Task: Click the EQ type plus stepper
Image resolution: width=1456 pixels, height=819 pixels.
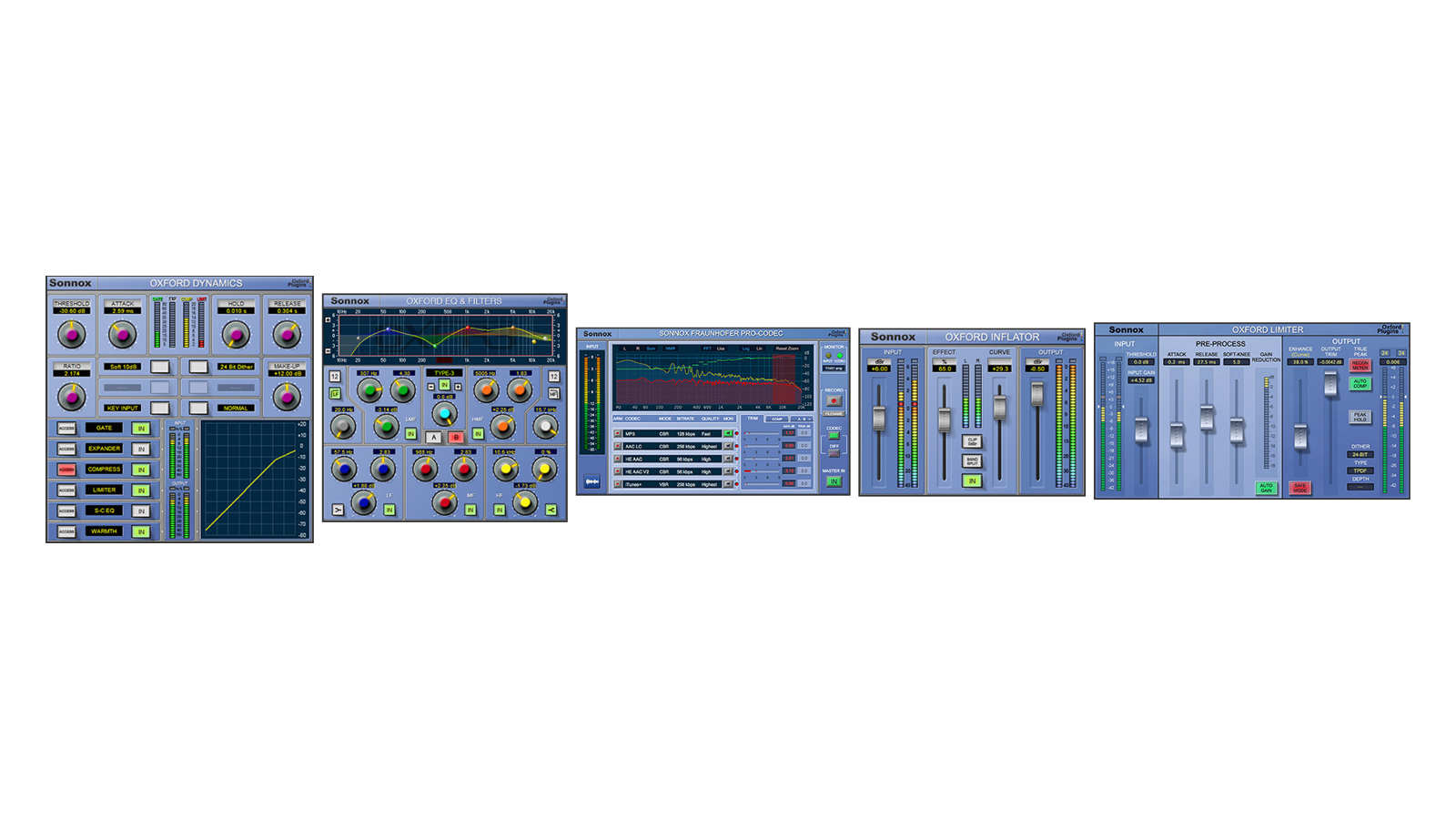Action: [458, 387]
